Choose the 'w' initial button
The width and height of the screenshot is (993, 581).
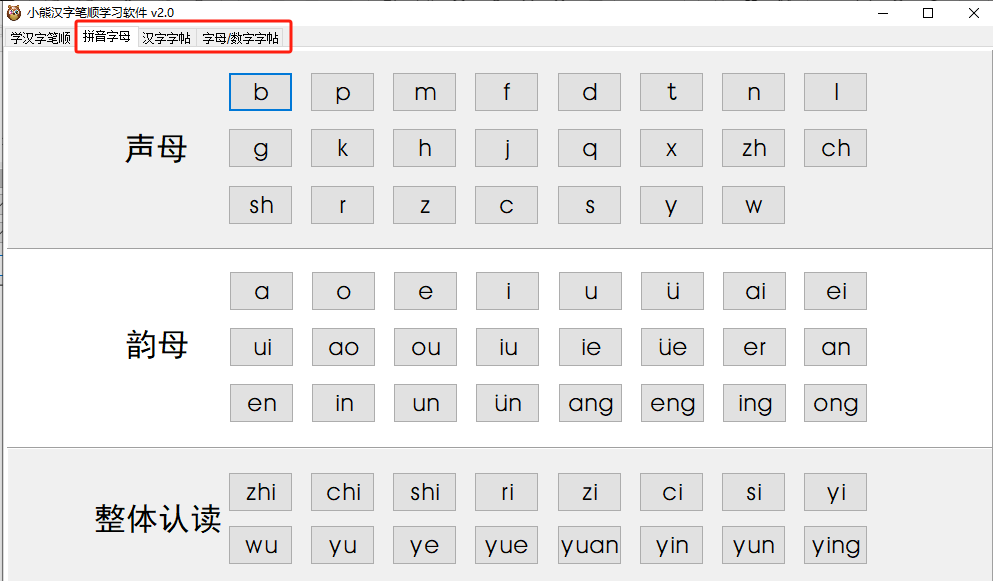pos(753,205)
